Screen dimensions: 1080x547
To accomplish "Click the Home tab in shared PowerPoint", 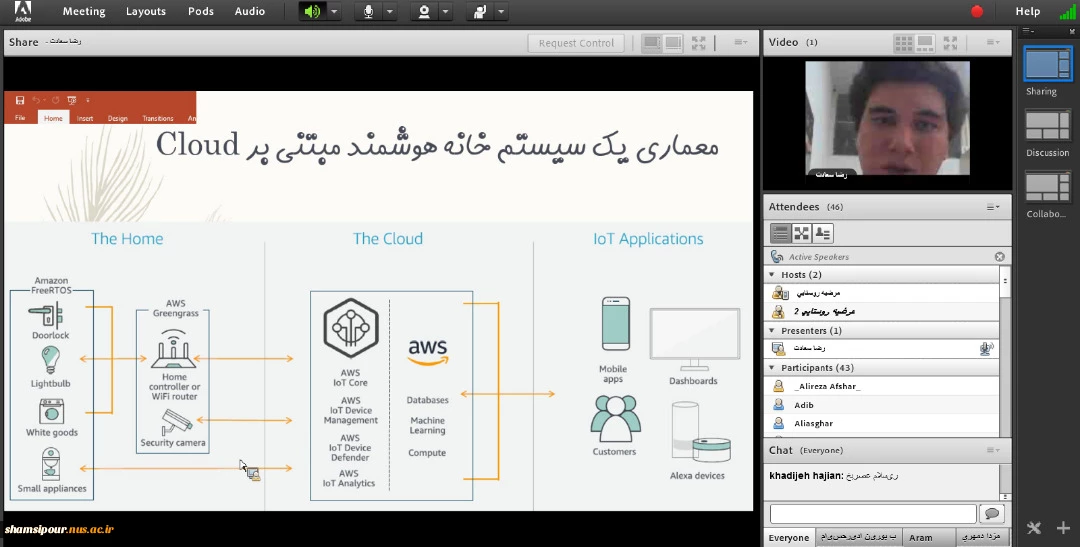I will click(53, 118).
